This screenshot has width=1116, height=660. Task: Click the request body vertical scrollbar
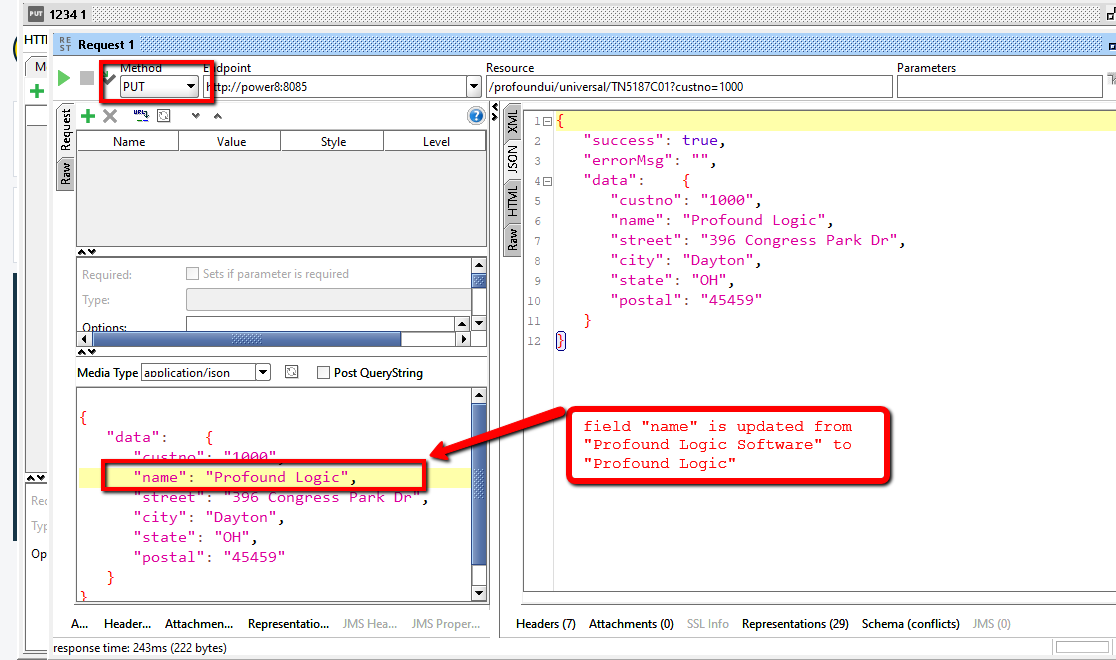click(x=479, y=494)
